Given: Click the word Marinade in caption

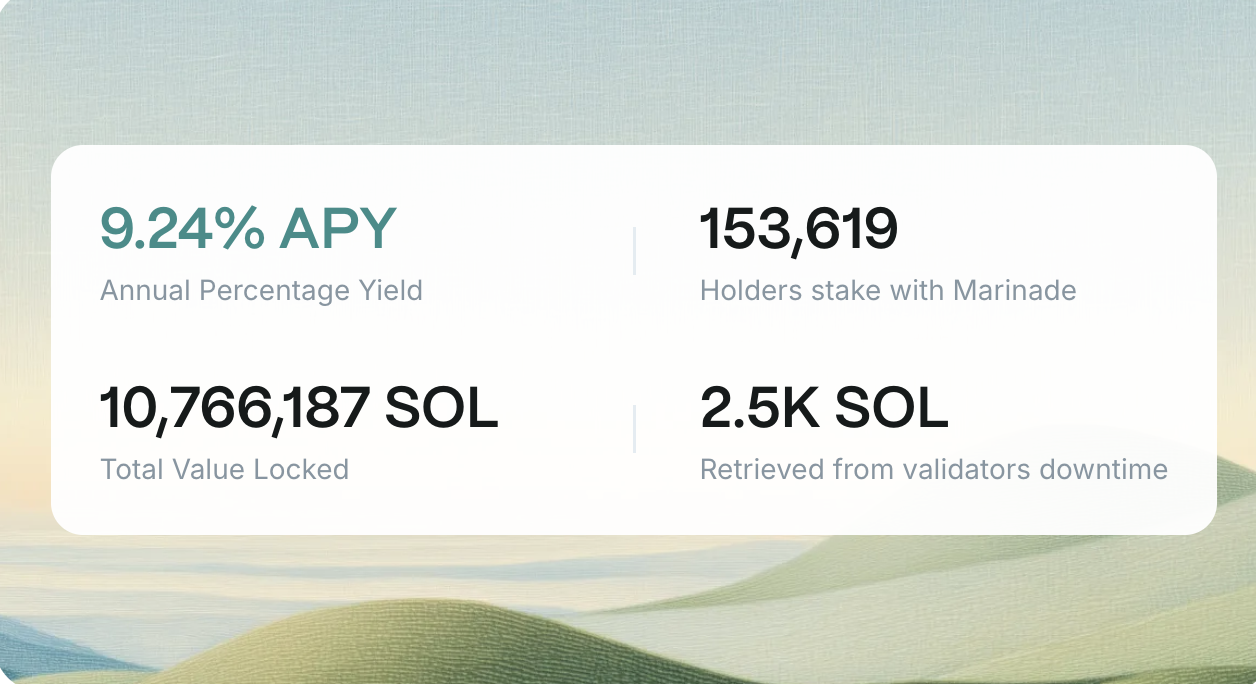Looking at the screenshot, I should [1014, 291].
